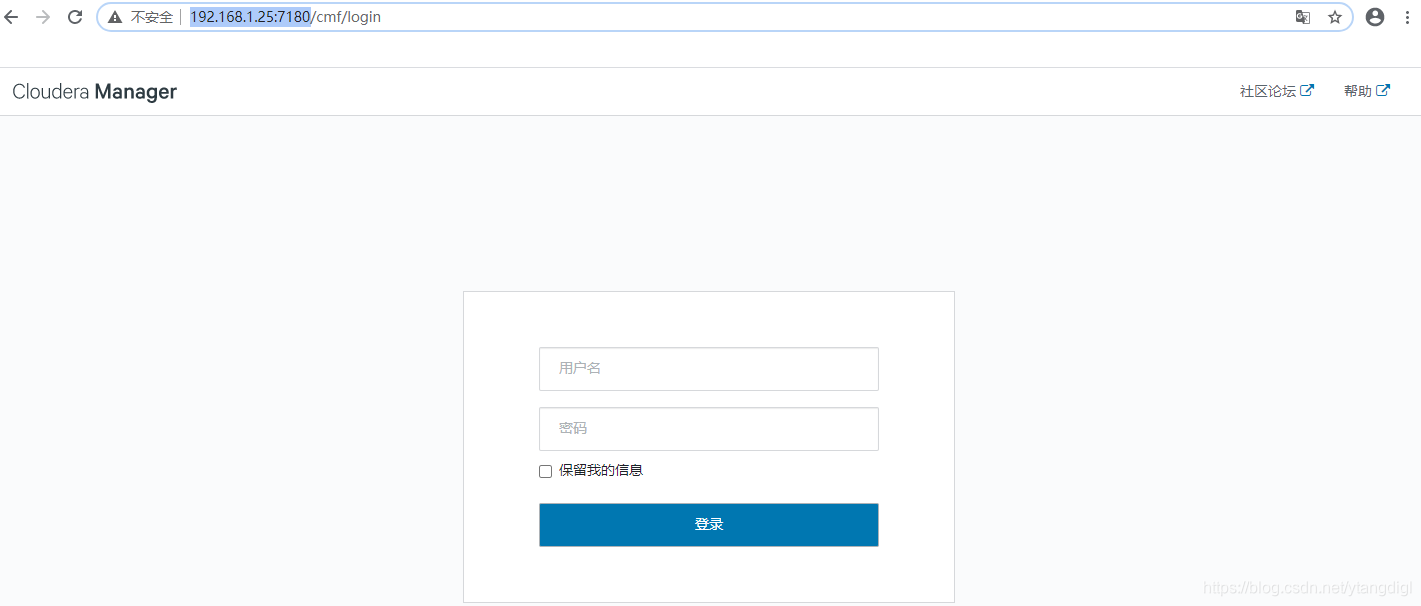1421x606 pixels.
Task: Click the /cmf/login path in address bar
Action: (347, 17)
